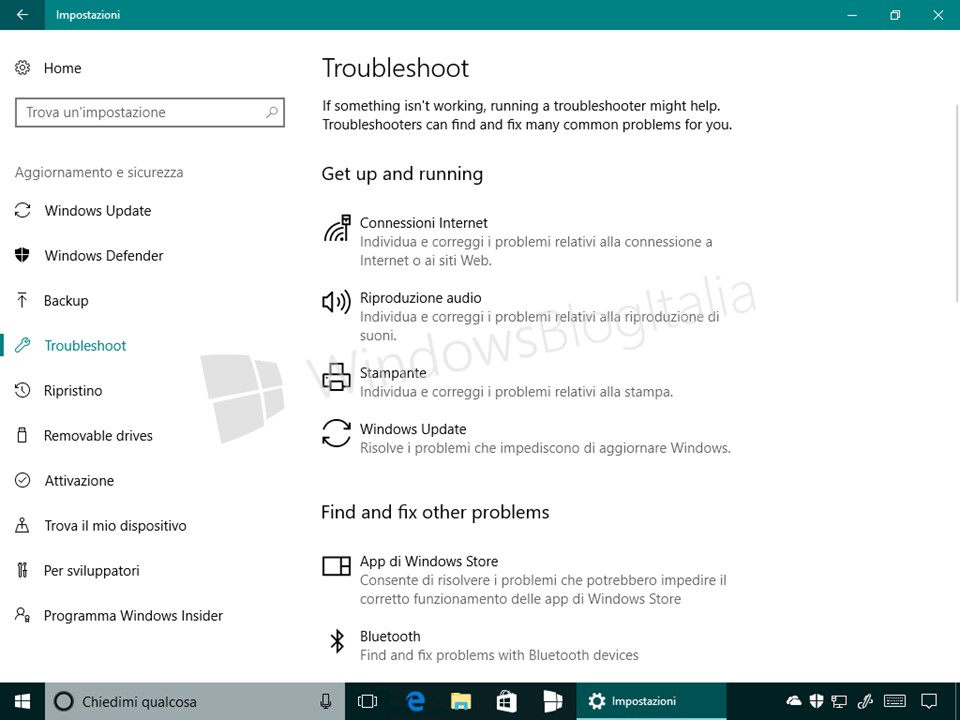Screen dimensions: 960x720
Task: Click the App di Windows Store icon
Action: click(337, 566)
